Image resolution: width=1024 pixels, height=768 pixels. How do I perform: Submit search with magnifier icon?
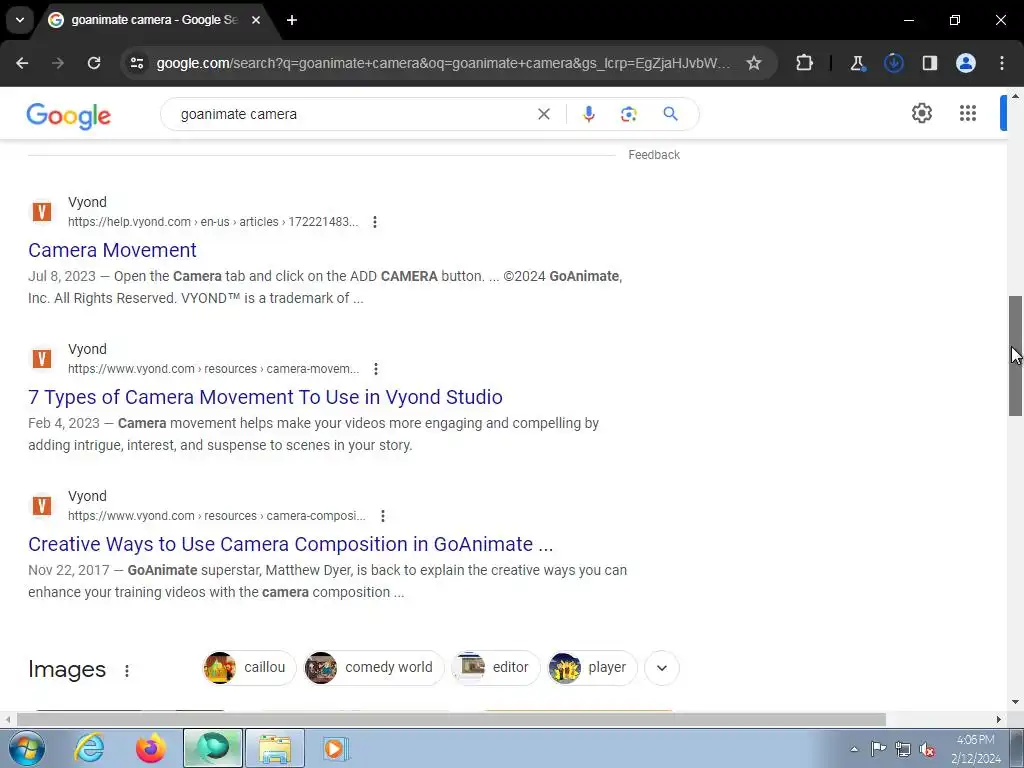tap(670, 114)
